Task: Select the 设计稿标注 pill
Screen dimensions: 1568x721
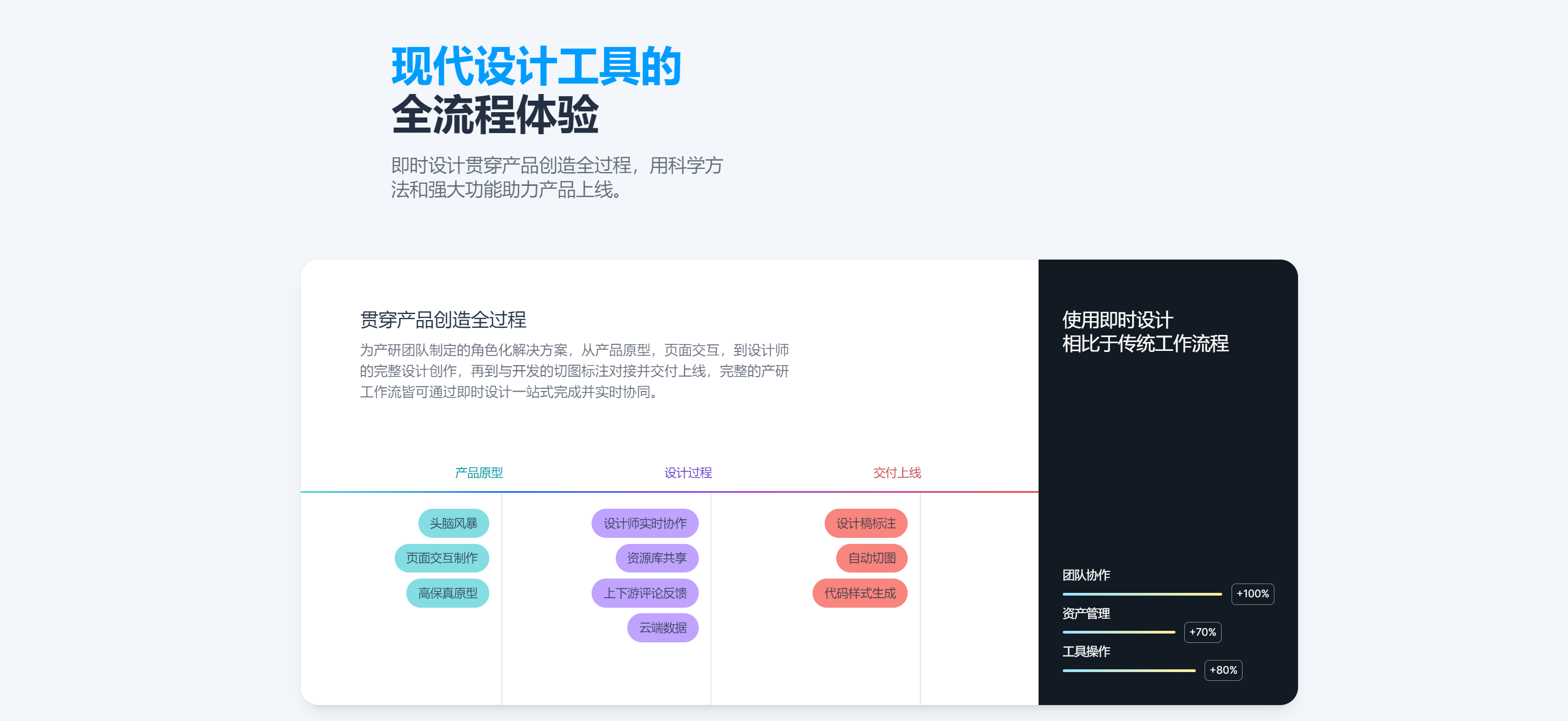Action: pyautogui.click(x=865, y=523)
